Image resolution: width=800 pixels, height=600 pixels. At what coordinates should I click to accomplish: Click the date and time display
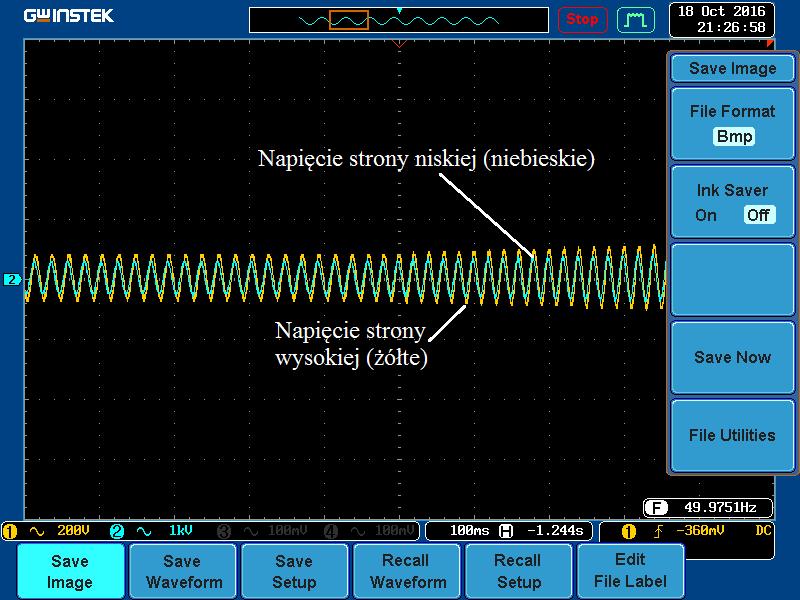click(721, 19)
